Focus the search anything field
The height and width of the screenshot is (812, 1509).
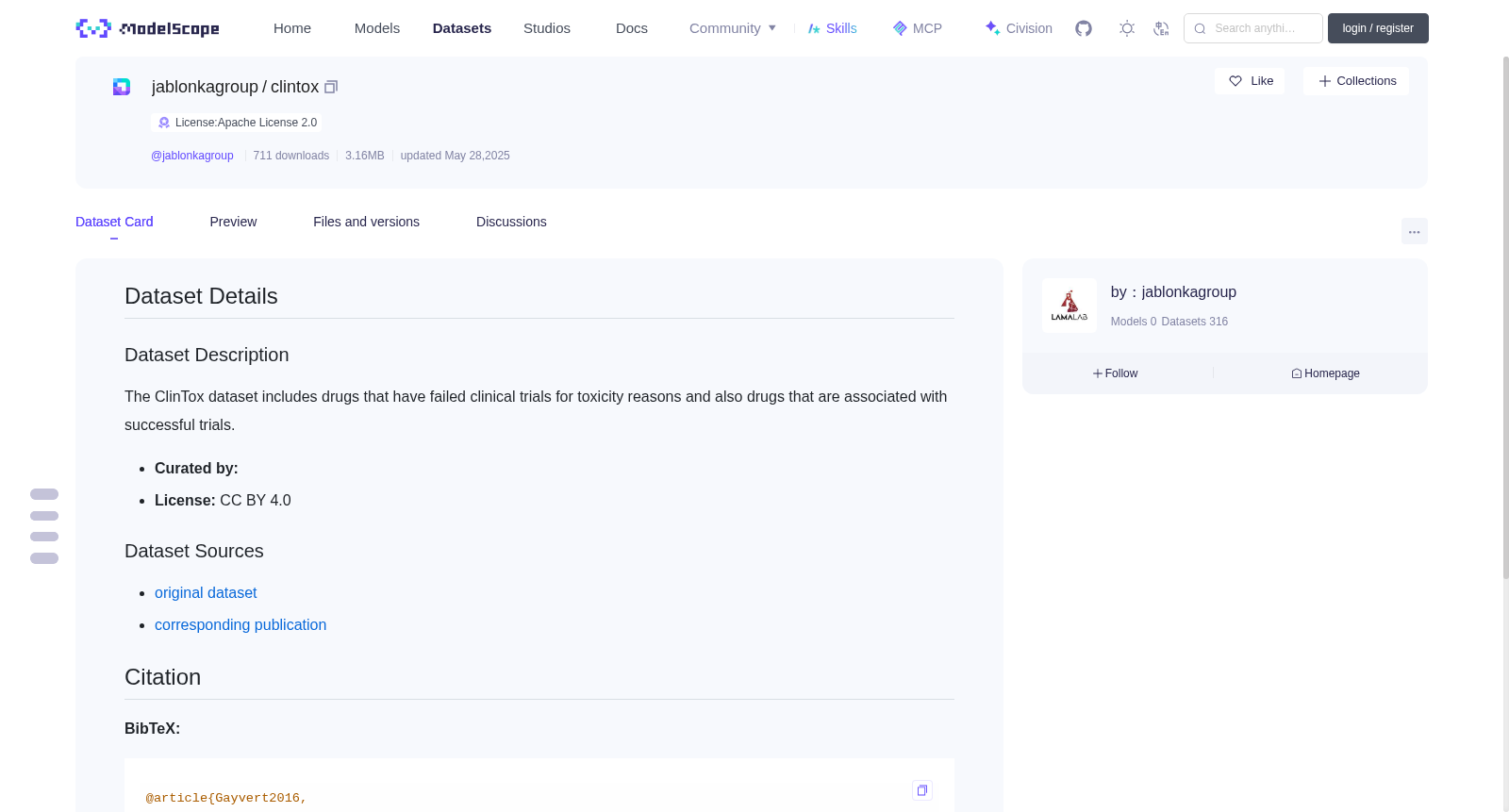1253,28
